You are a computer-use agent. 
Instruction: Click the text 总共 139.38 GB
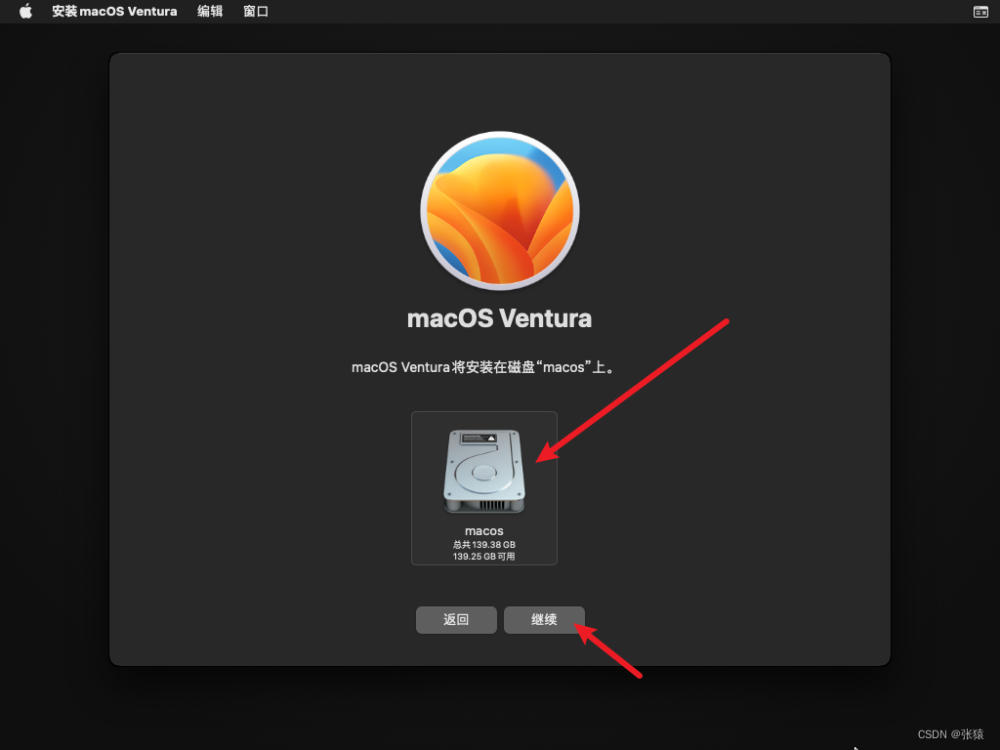click(484, 545)
